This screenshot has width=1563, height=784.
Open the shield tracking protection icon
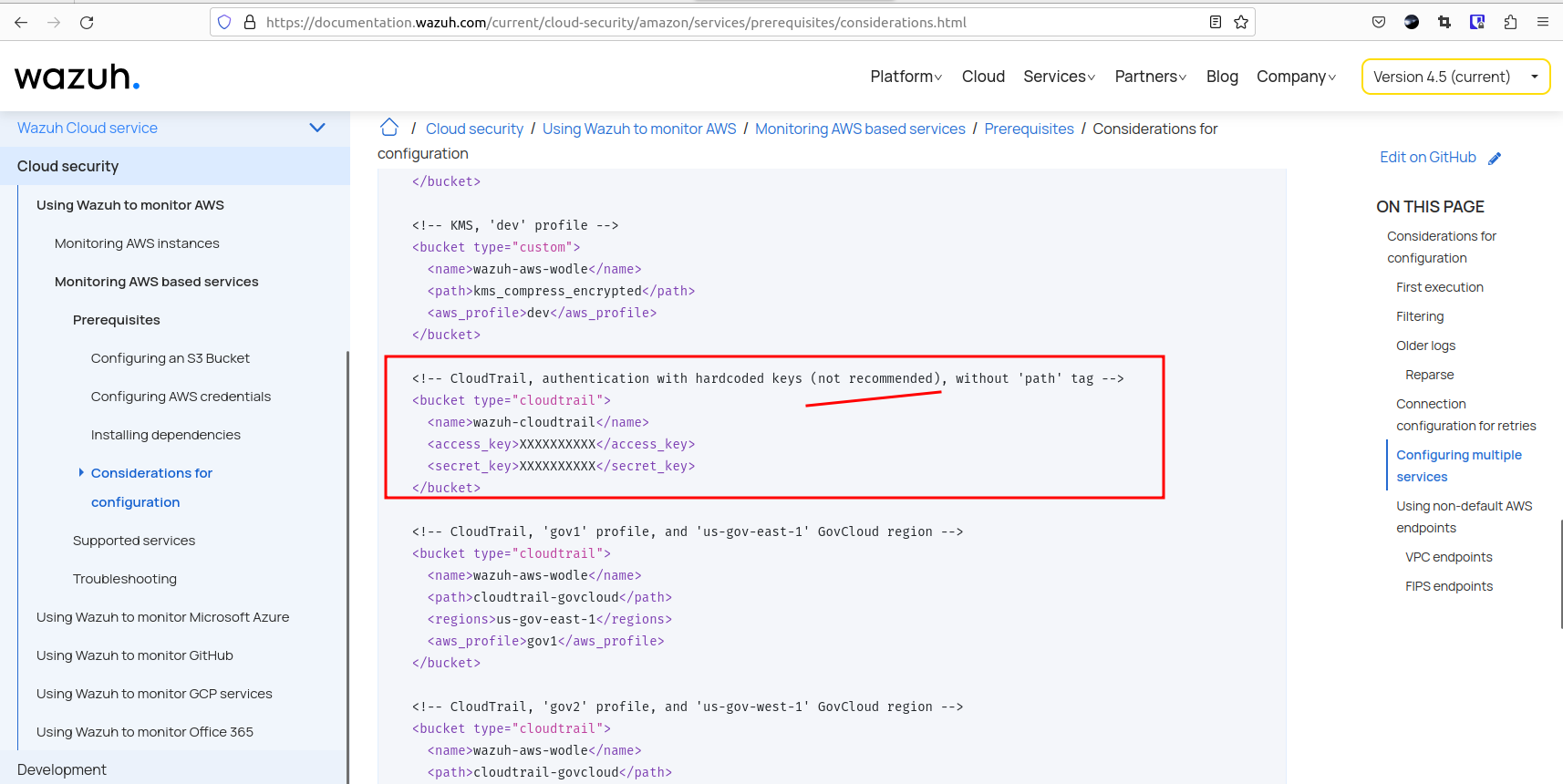coord(224,22)
